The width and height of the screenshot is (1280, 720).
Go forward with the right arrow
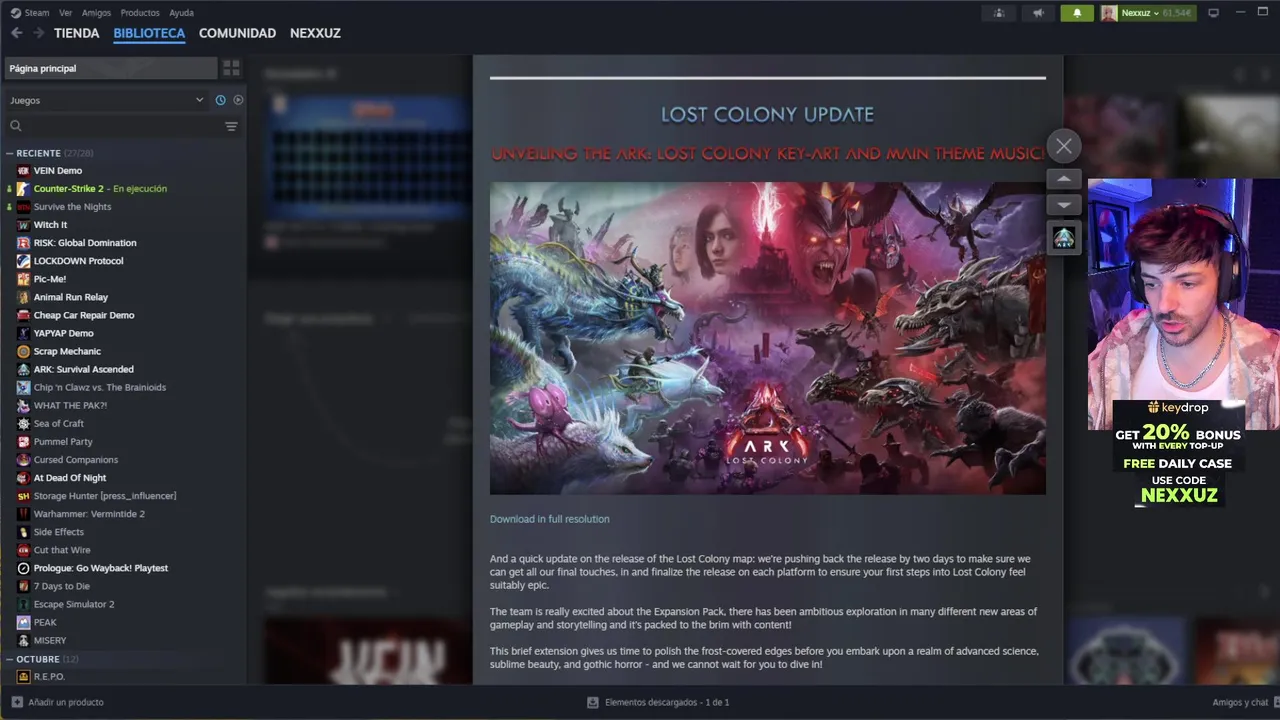click(x=38, y=33)
